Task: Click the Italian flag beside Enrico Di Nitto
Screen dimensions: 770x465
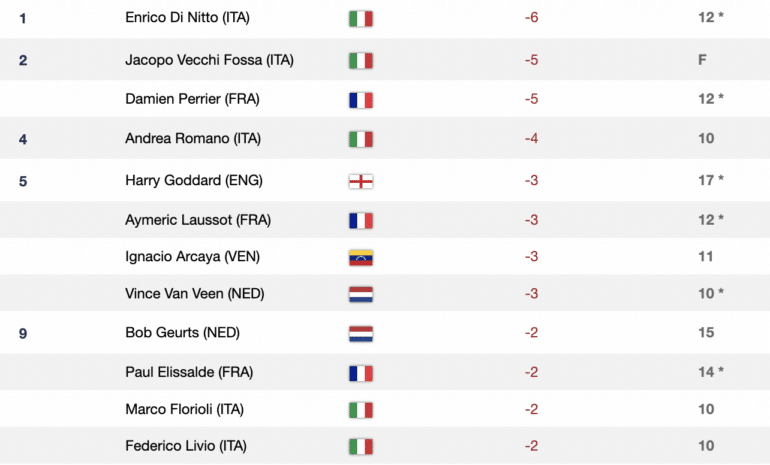Action: (360, 19)
